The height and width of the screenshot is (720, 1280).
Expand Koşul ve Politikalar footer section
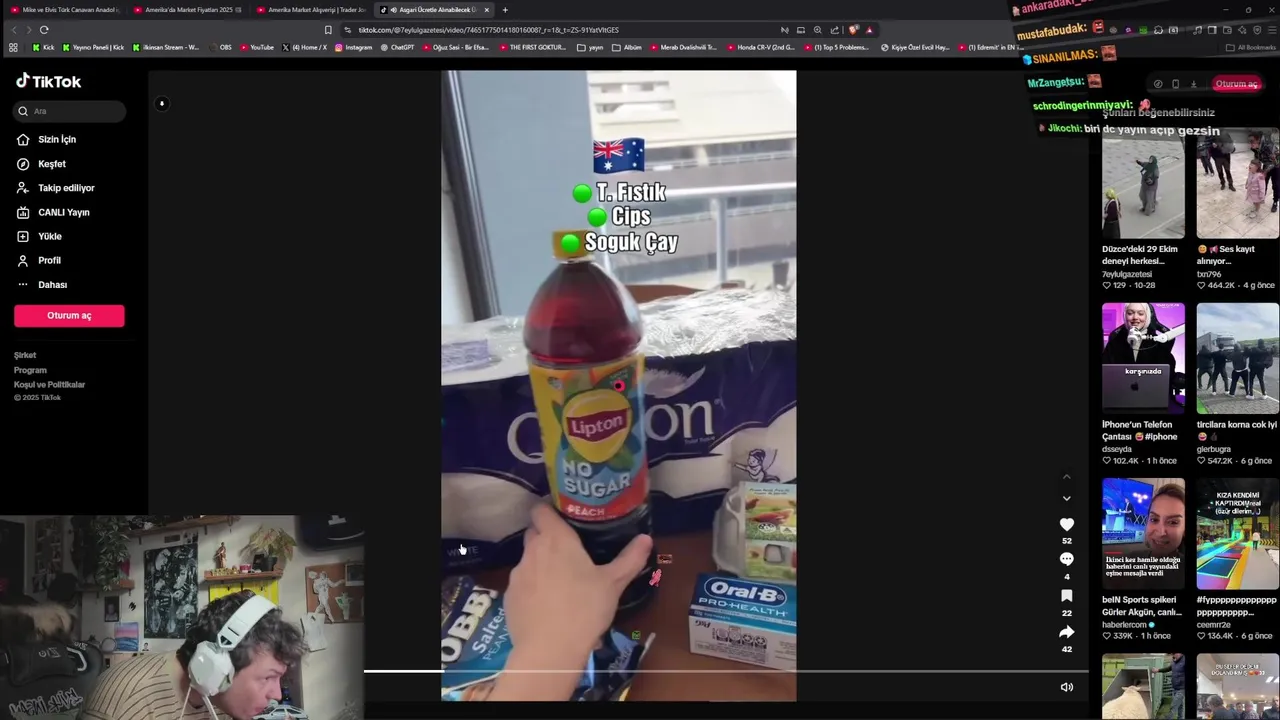49,384
